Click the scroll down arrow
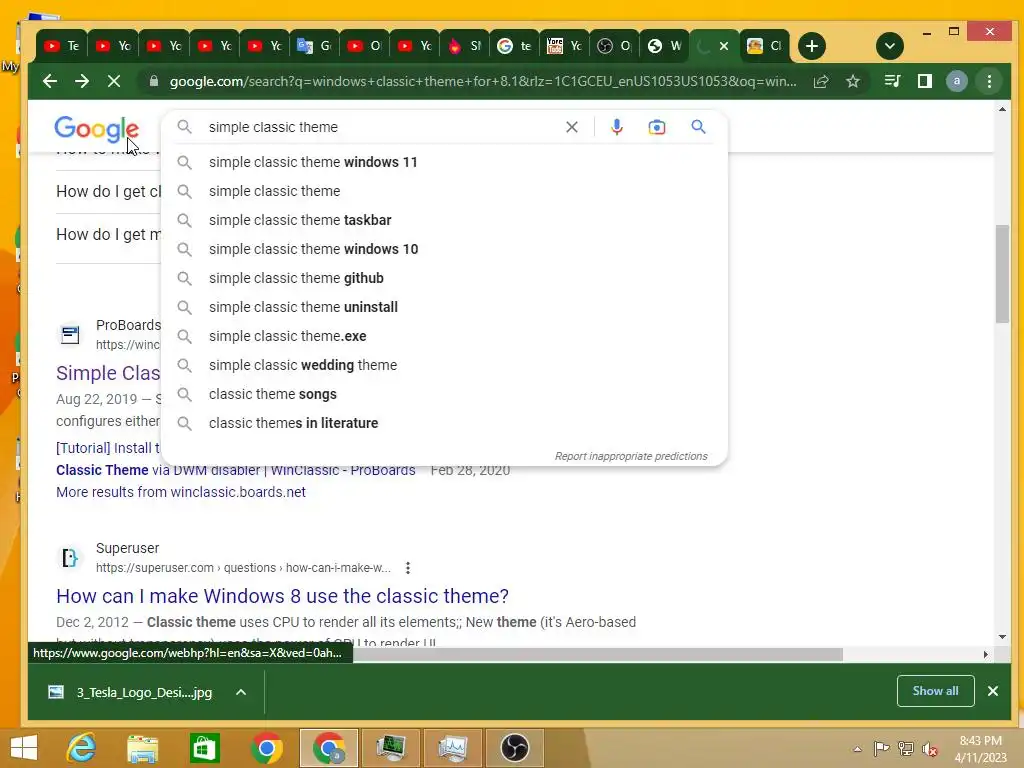 (x=1002, y=637)
